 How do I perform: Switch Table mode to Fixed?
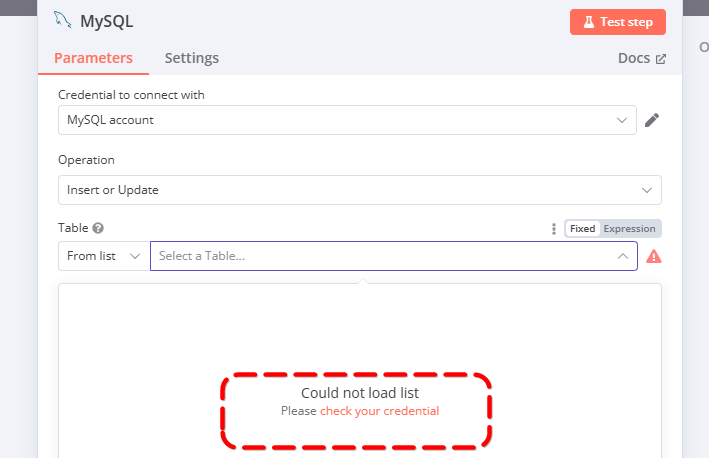click(x=582, y=229)
